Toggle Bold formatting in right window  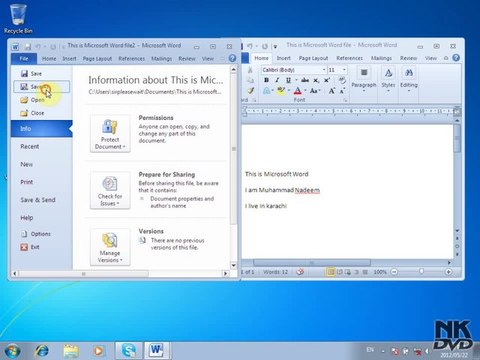tap(266, 80)
